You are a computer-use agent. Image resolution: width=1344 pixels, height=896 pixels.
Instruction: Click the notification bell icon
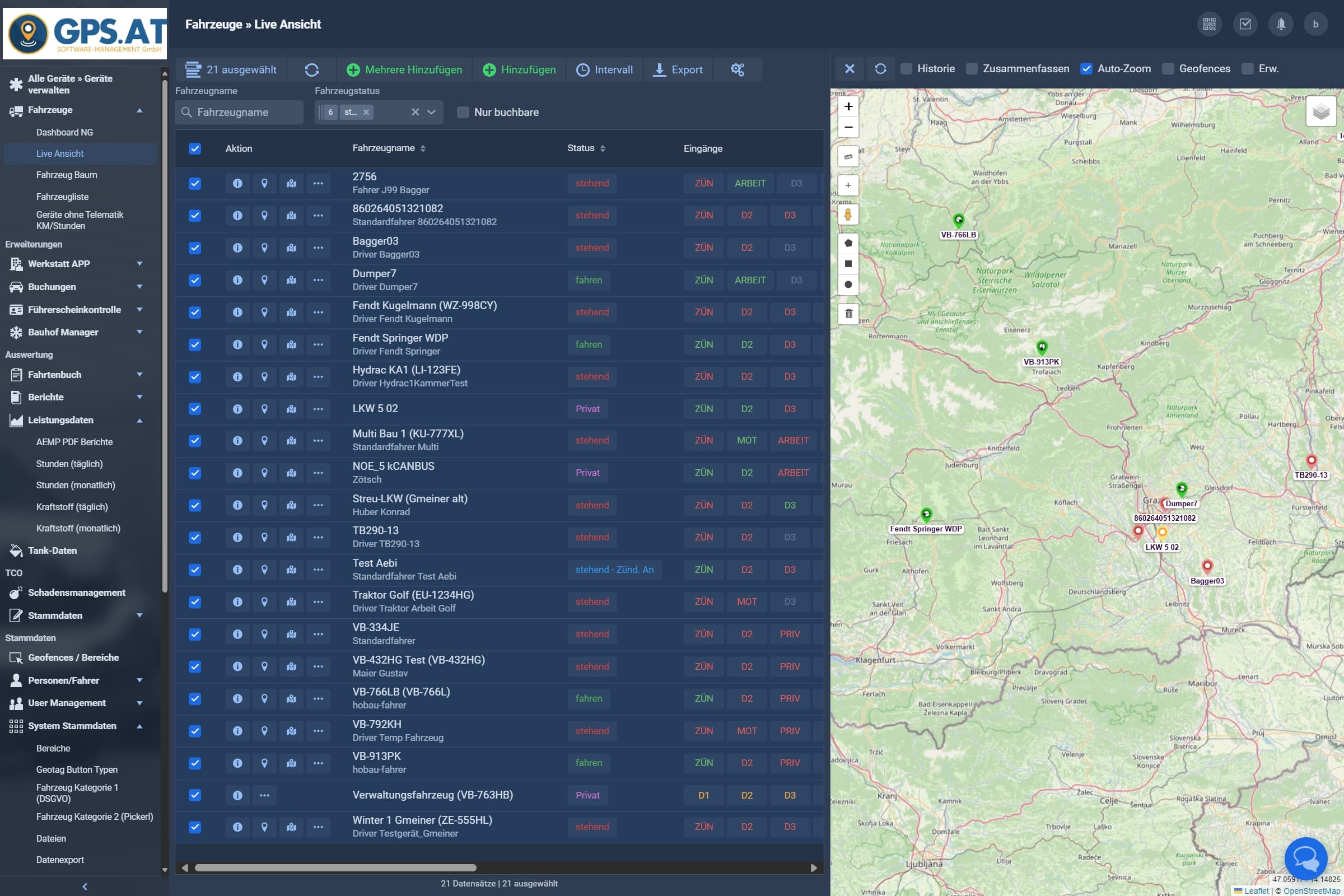1281,24
